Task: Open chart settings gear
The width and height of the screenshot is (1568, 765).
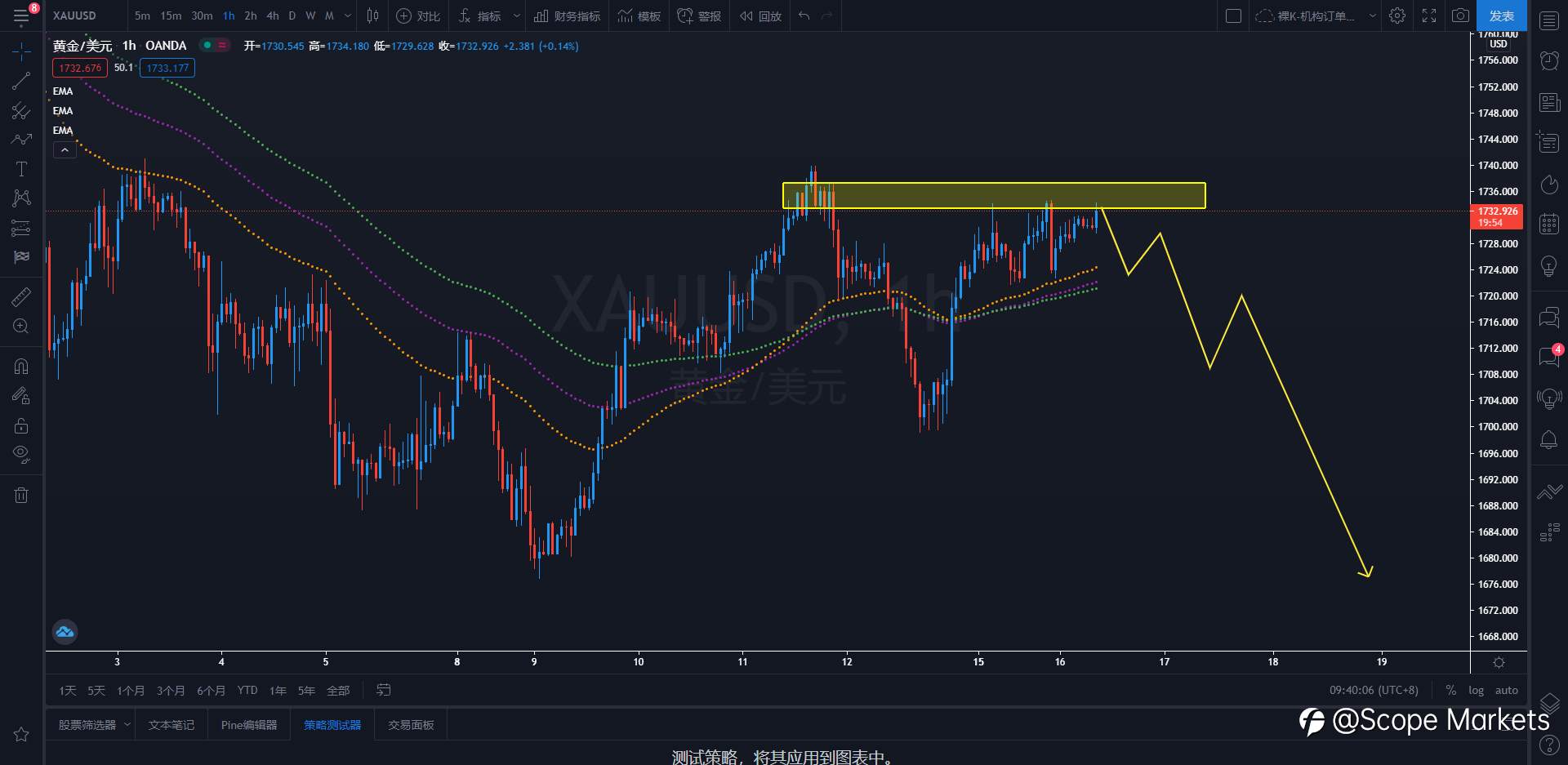Action: coord(1397,16)
